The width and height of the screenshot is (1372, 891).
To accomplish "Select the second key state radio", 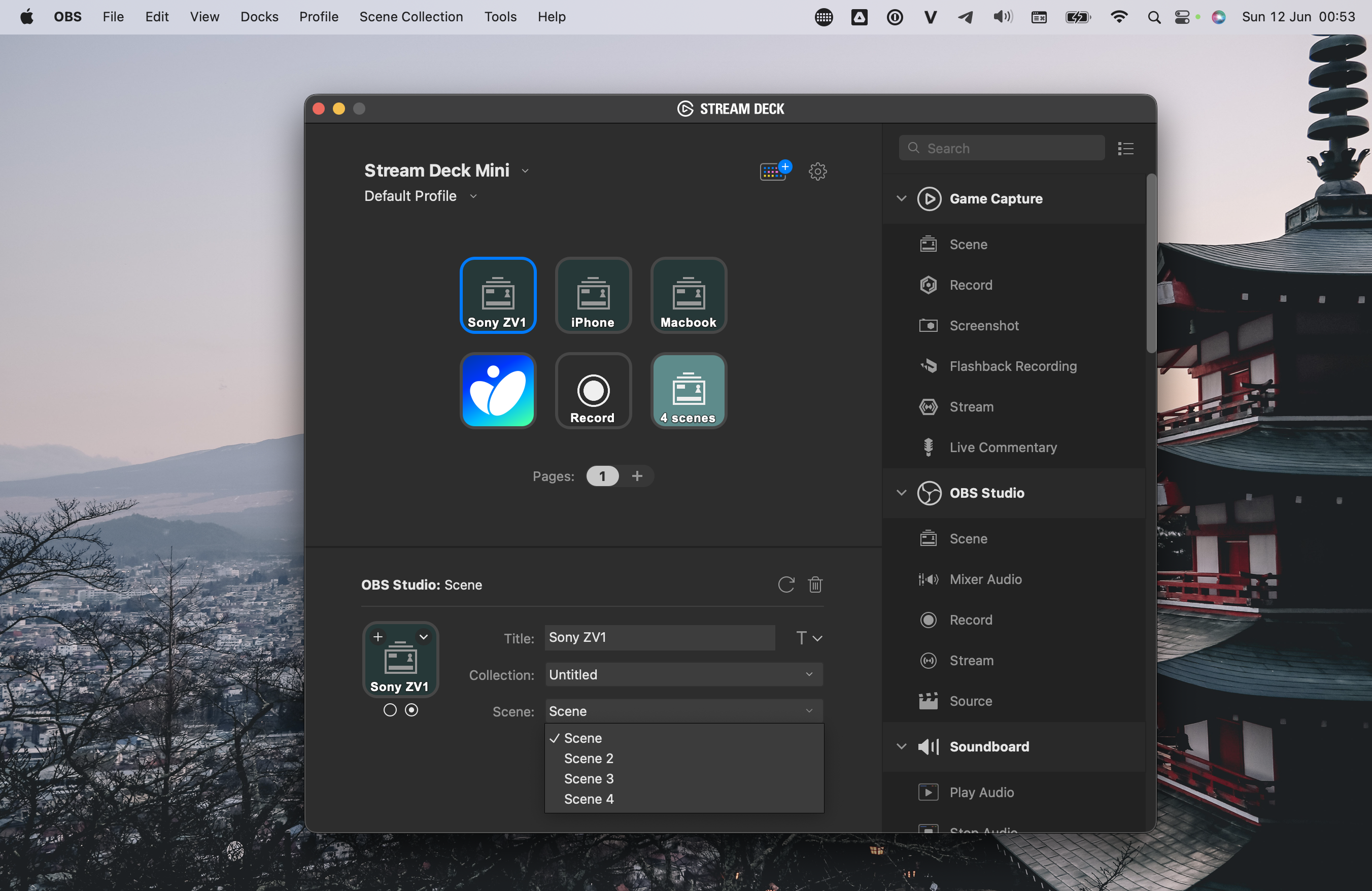I will click(x=411, y=710).
